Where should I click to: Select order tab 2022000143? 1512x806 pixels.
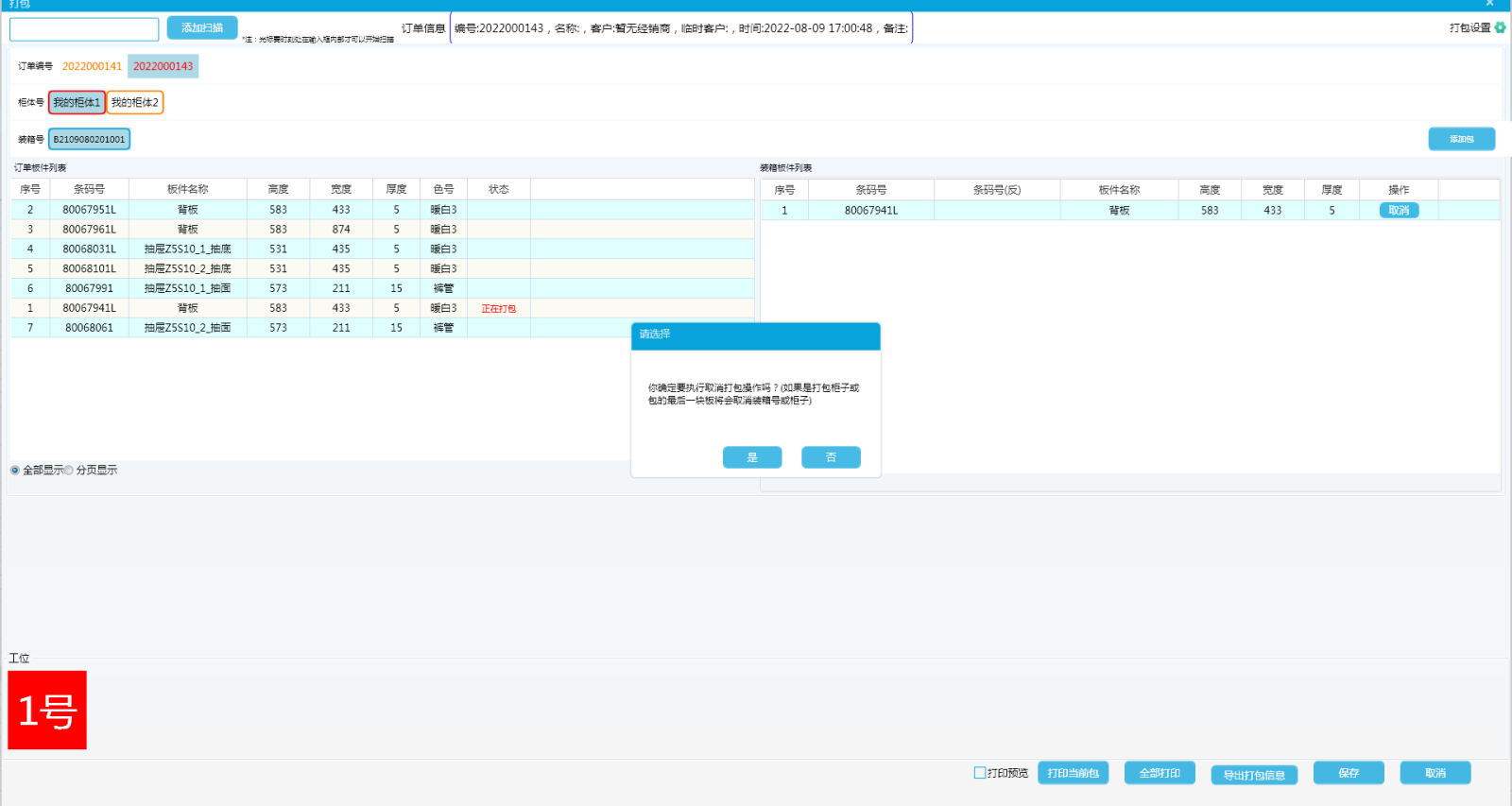click(163, 66)
